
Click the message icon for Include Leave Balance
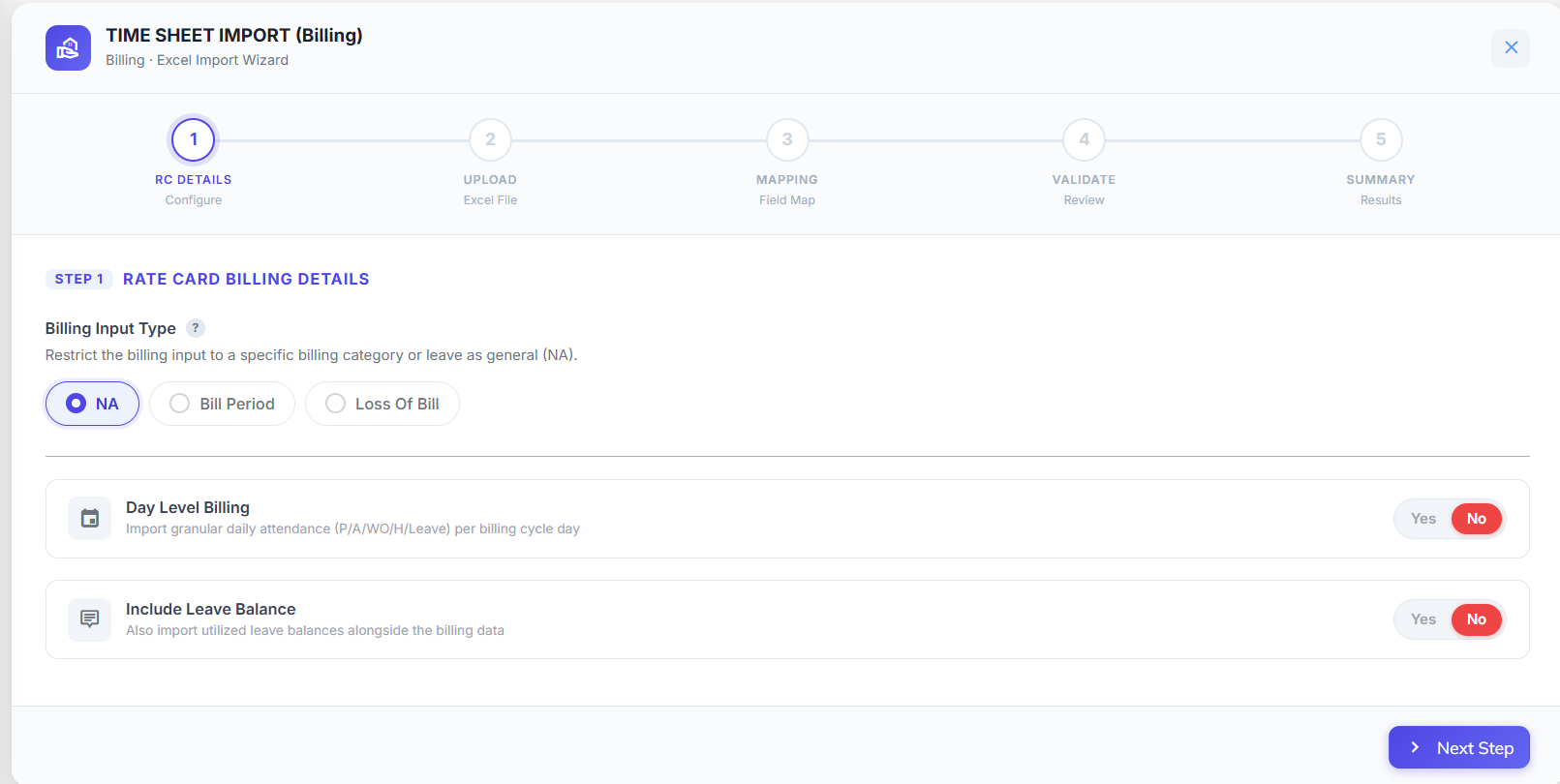pos(90,619)
